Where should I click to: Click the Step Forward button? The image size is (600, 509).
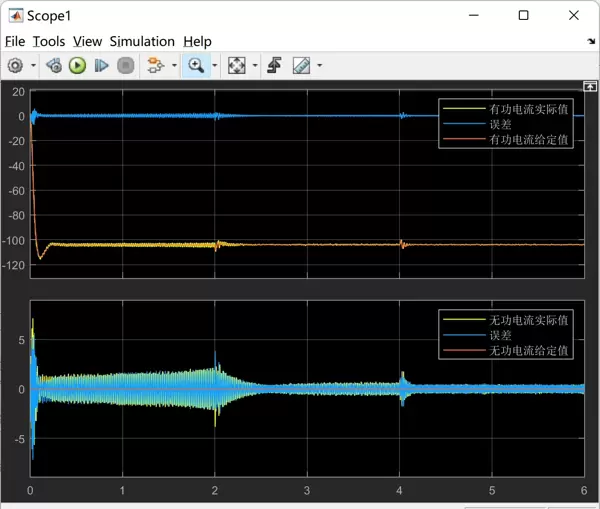pyautogui.click(x=101, y=65)
